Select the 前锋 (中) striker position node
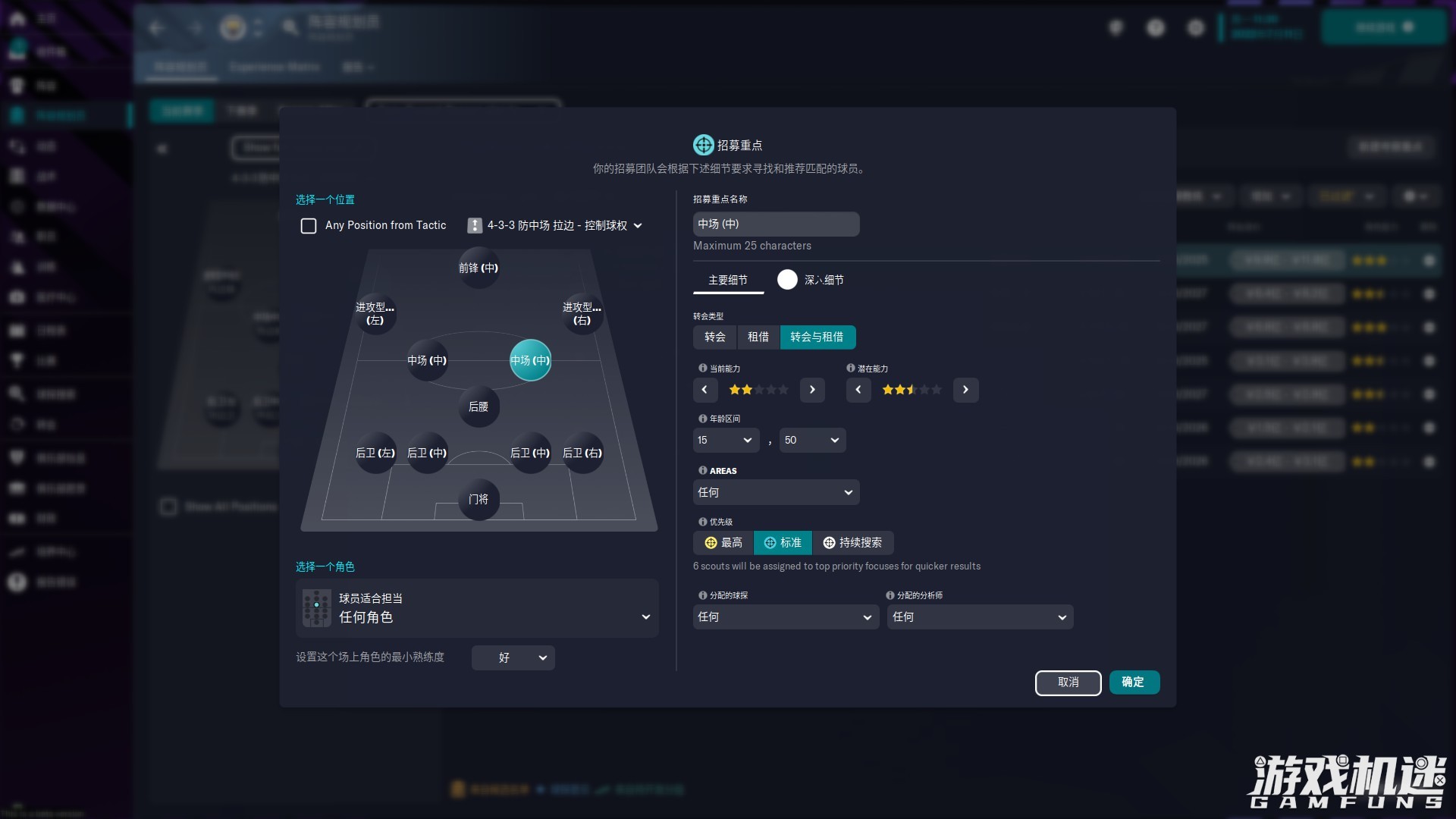Viewport: 1456px width, 819px height. click(x=479, y=268)
